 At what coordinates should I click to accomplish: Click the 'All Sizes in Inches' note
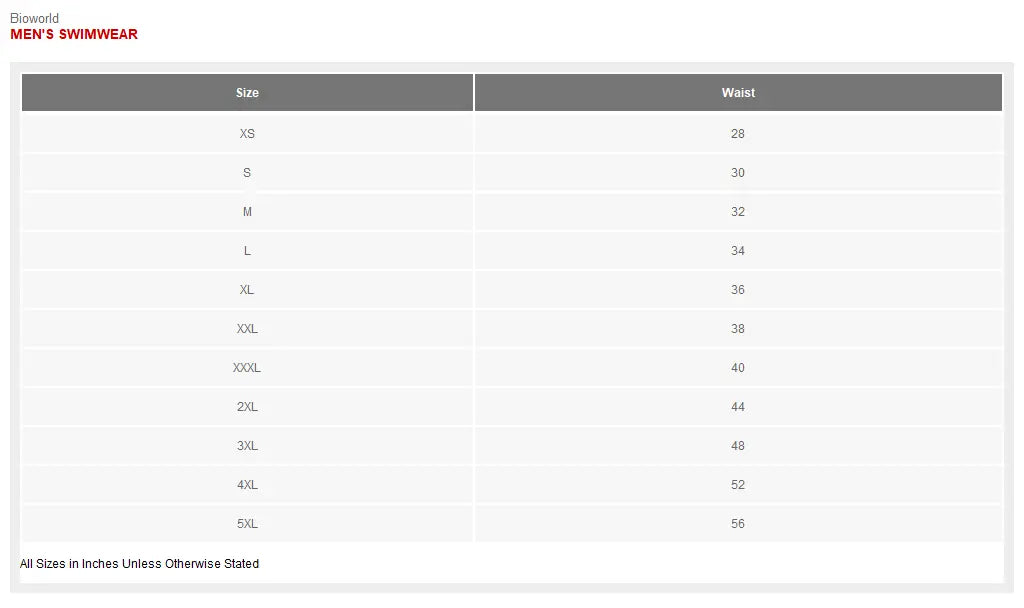coord(139,564)
